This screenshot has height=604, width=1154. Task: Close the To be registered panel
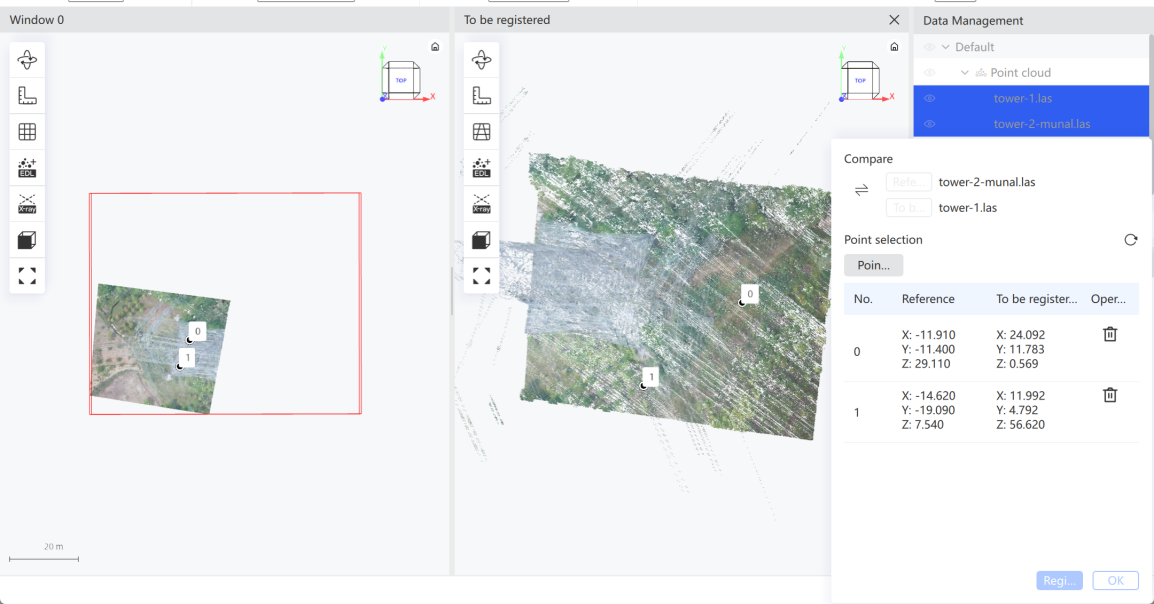pyautogui.click(x=893, y=20)
